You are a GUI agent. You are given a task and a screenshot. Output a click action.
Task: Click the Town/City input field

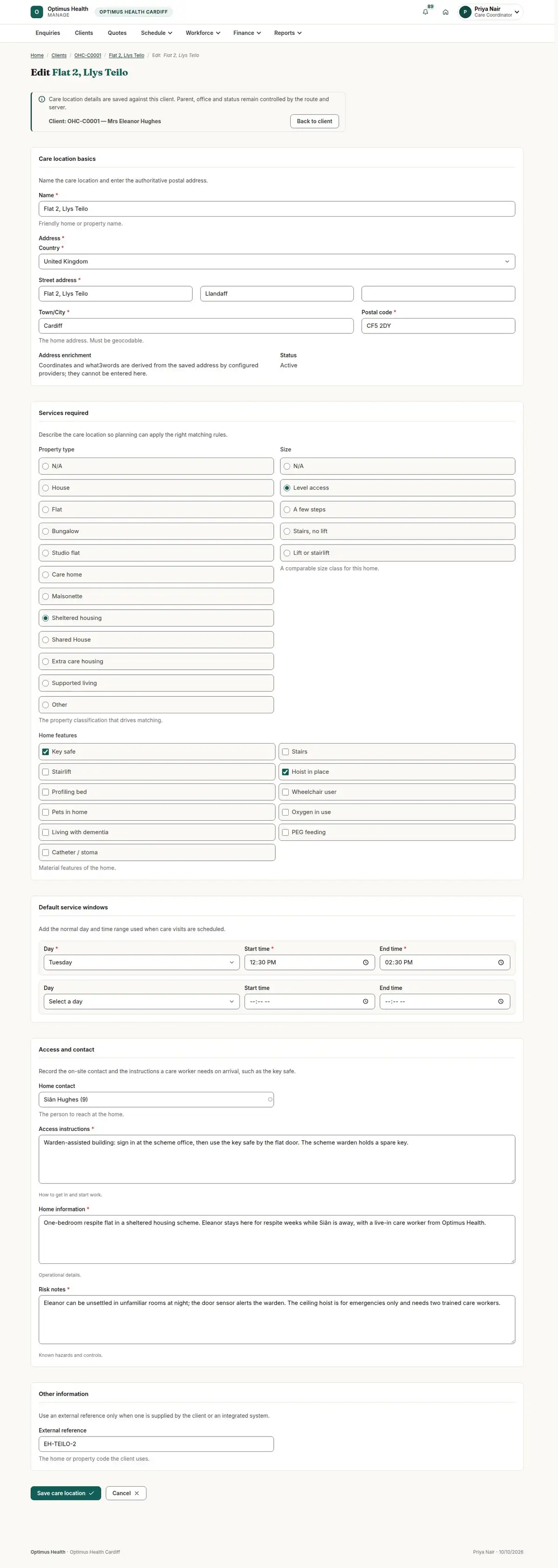point(196,326)
